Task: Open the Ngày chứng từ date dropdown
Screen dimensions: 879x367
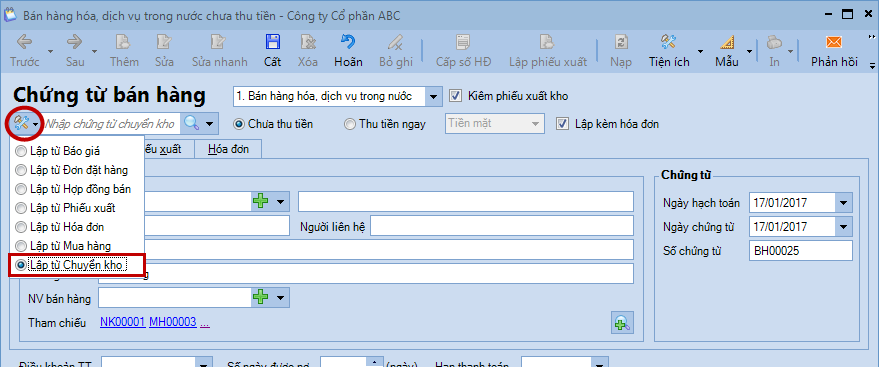Action: point(843,226)
